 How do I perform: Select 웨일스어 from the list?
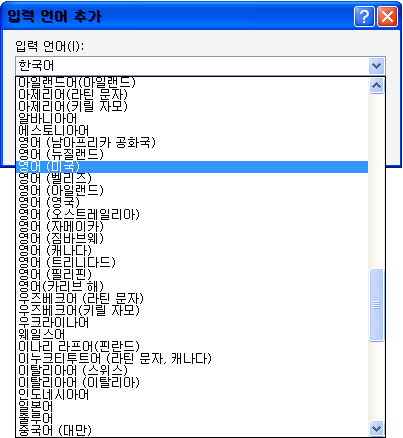coord(192,334)
